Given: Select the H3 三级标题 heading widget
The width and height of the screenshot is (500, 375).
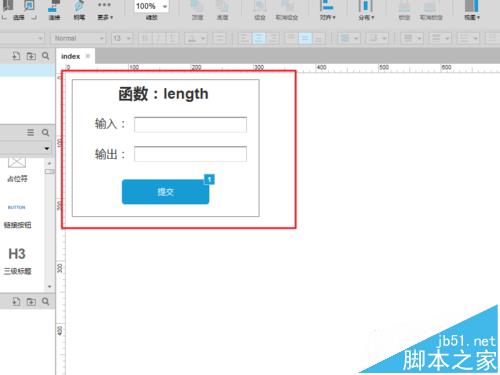Looking at the screenshot, I should [17, 261].
